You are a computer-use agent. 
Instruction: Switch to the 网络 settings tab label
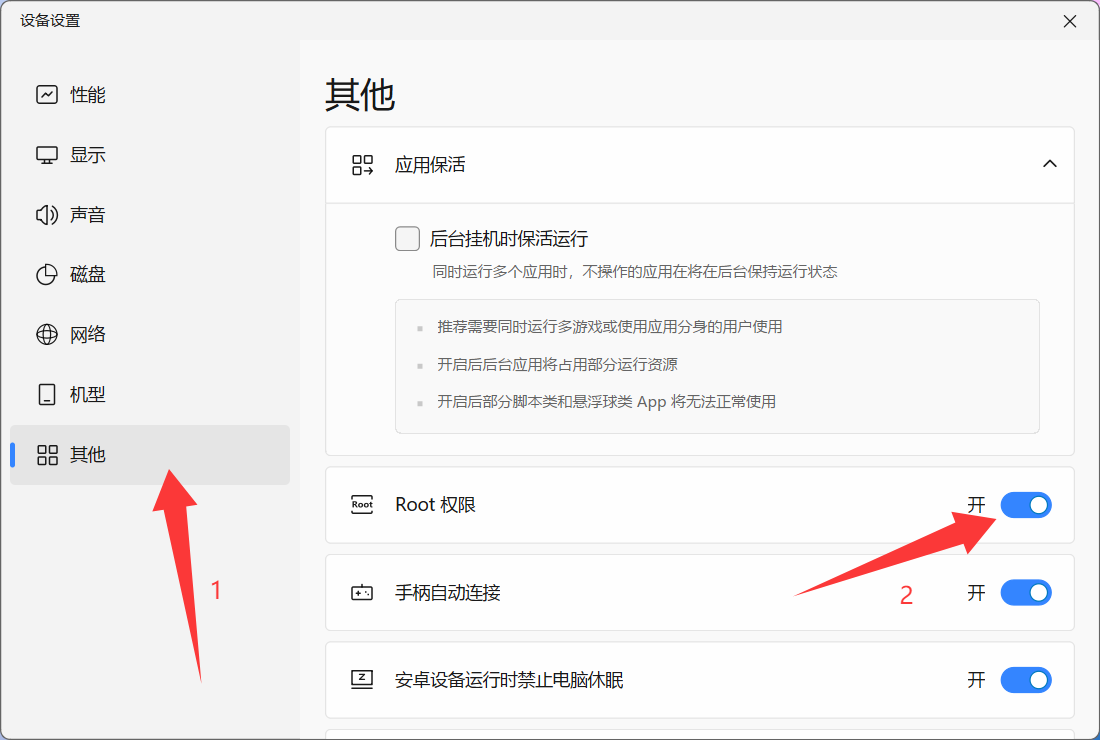pyautogui.click(x=88, y=335)
